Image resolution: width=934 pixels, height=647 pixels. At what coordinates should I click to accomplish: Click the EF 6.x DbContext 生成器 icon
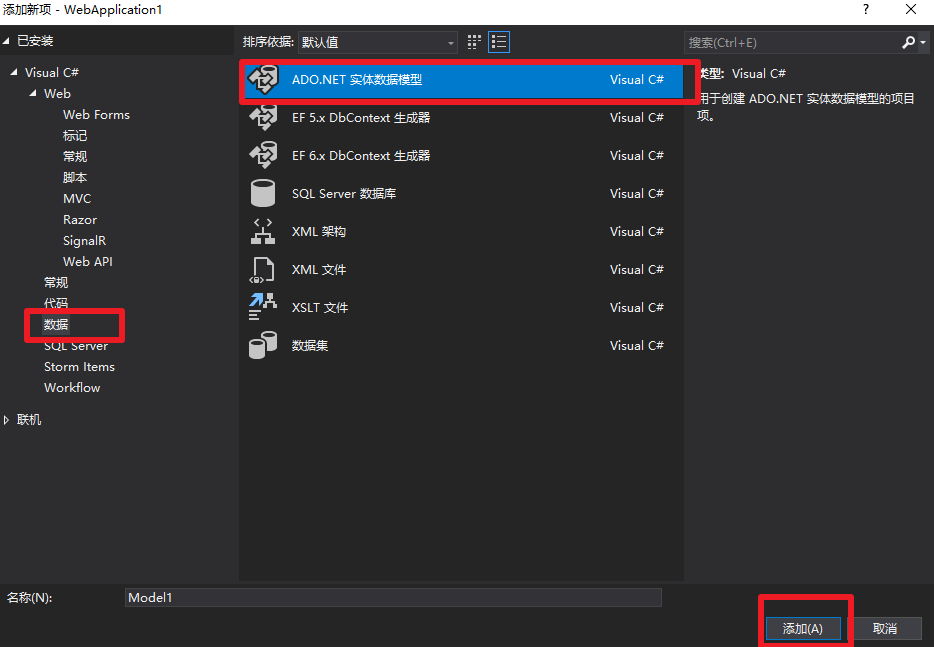[263, 155]
